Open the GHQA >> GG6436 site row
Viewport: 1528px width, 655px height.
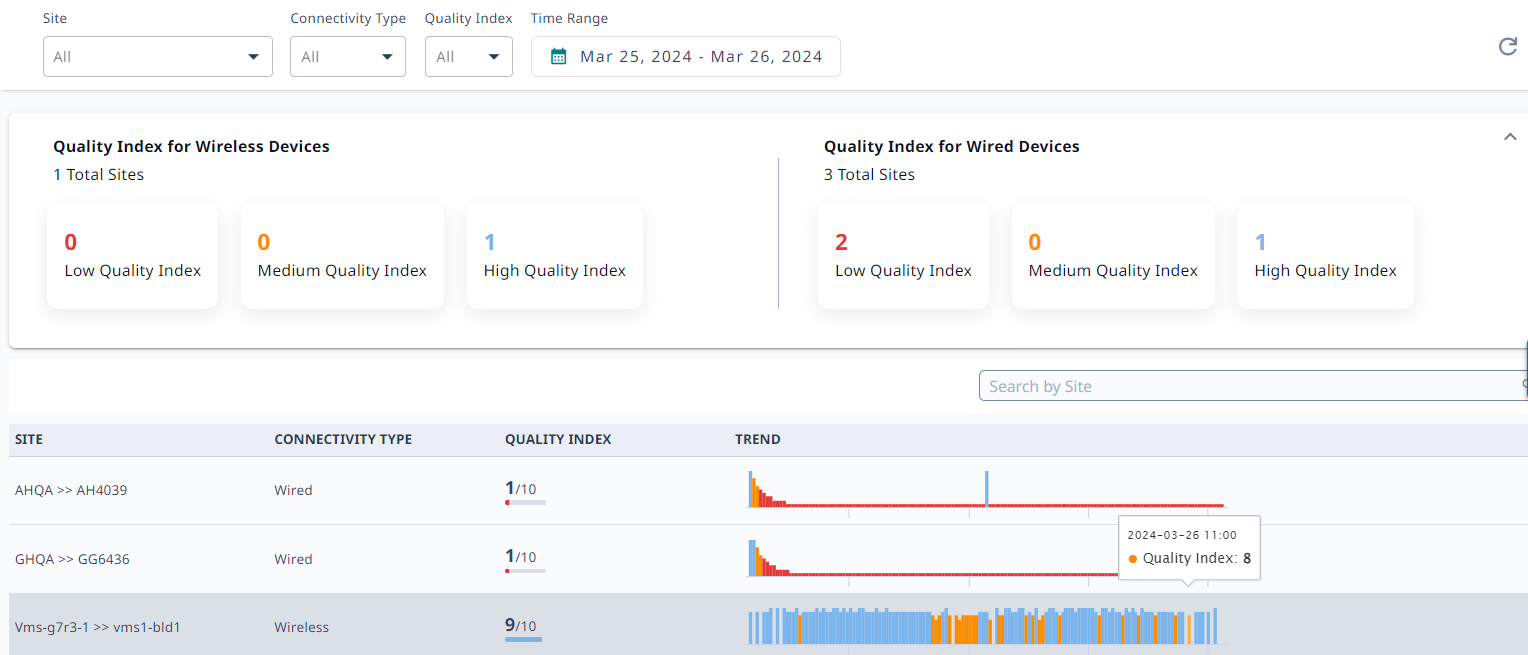[x=72, y=559]
